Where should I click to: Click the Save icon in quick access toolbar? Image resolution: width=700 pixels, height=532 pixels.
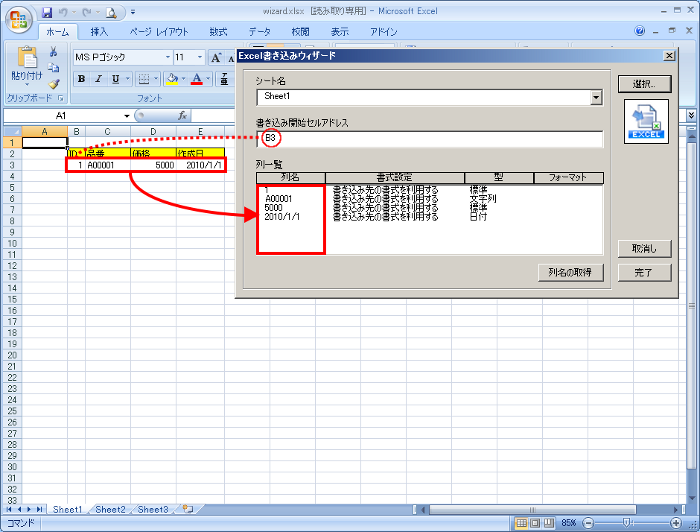point(47,13)
